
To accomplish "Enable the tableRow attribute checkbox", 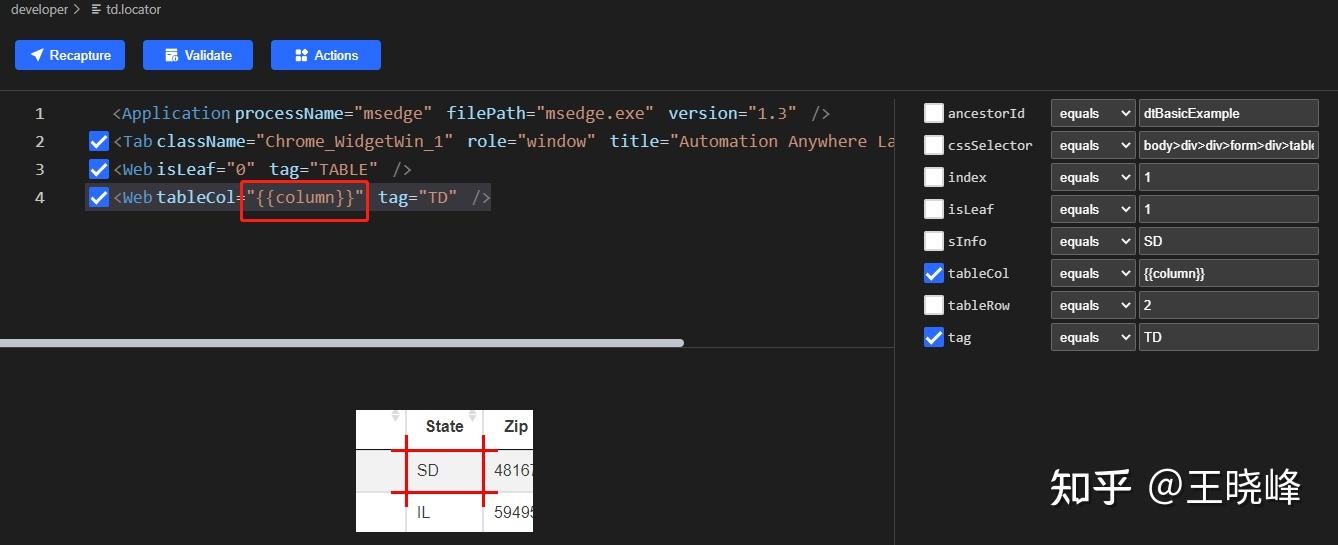I will click(x=934, y=305).
